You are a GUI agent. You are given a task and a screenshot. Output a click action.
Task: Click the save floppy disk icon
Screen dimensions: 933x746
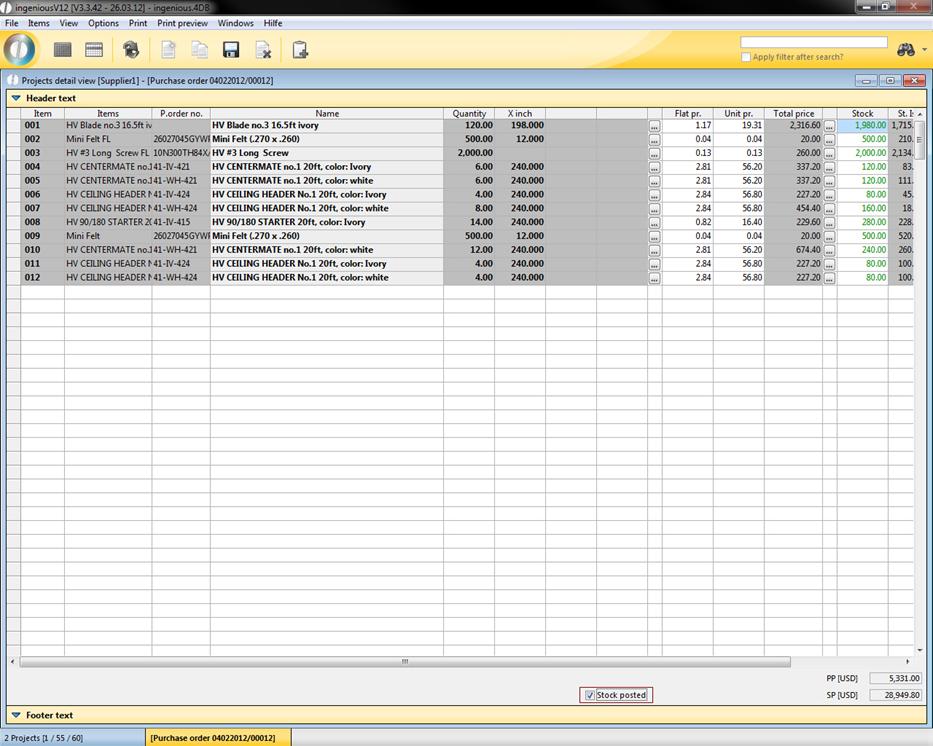click(x=231, y=50)
